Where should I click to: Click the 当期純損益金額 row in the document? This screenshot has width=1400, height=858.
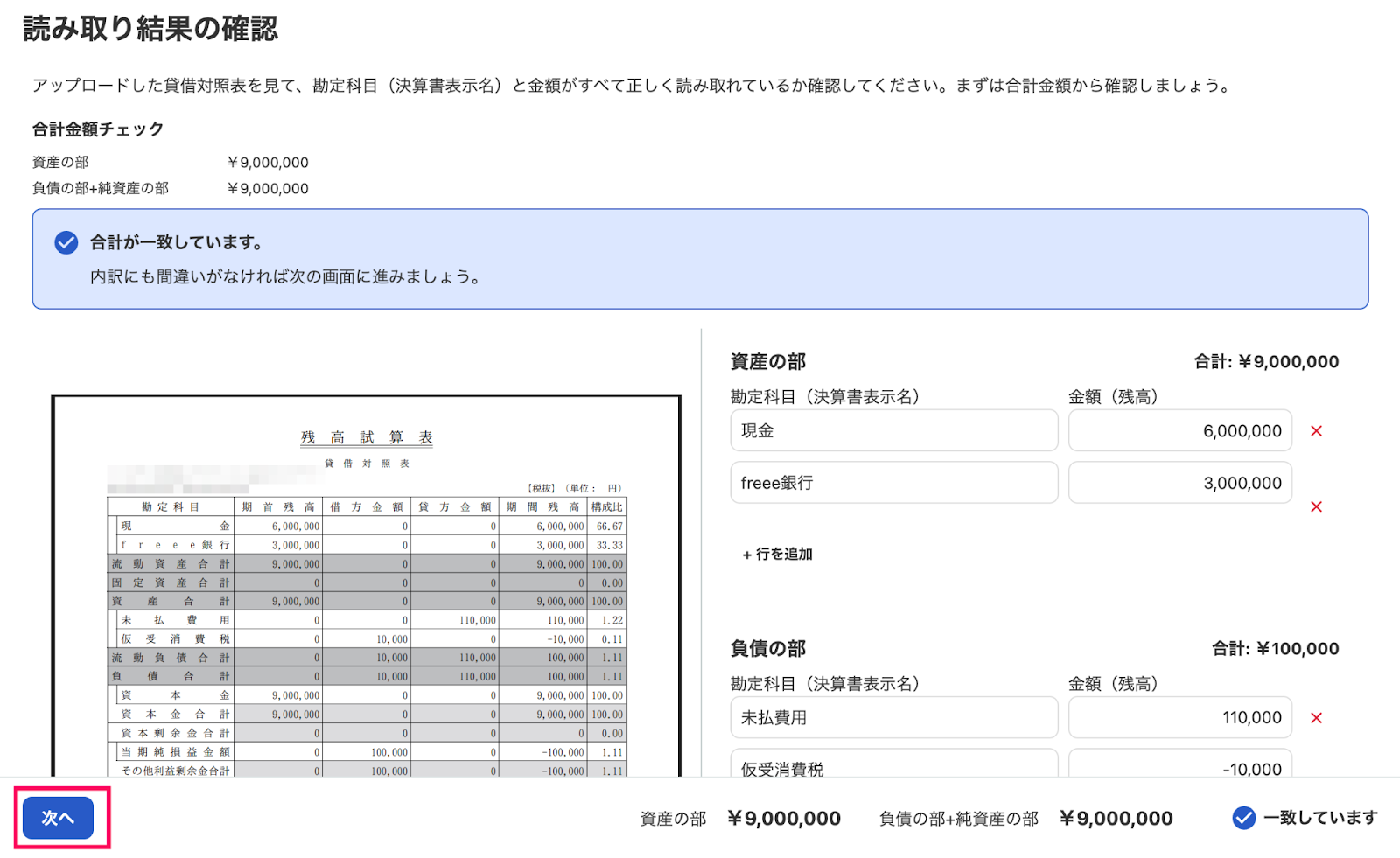click(x=367, y=752)
